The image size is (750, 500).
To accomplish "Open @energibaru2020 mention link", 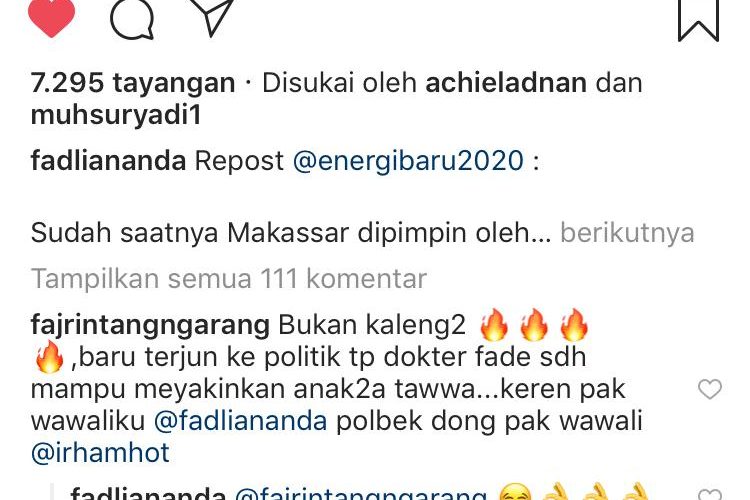I will tap(408, 160).
